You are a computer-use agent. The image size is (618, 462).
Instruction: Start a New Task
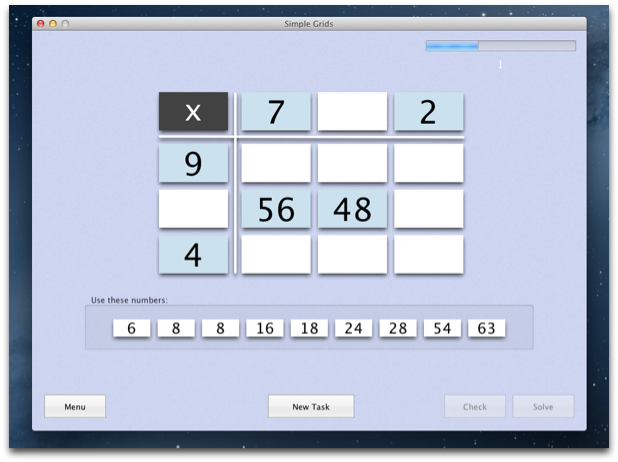coord(311,406)
